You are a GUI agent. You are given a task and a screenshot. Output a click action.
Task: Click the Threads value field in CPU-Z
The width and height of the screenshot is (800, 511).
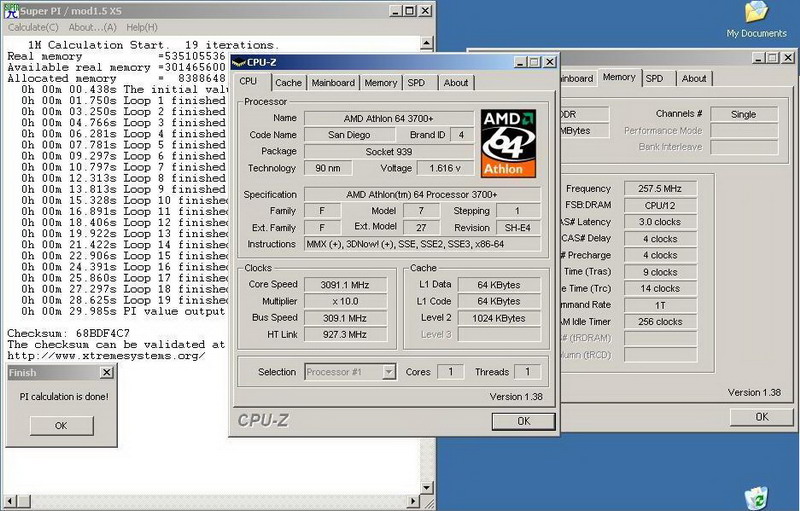(x=528, y=372)
